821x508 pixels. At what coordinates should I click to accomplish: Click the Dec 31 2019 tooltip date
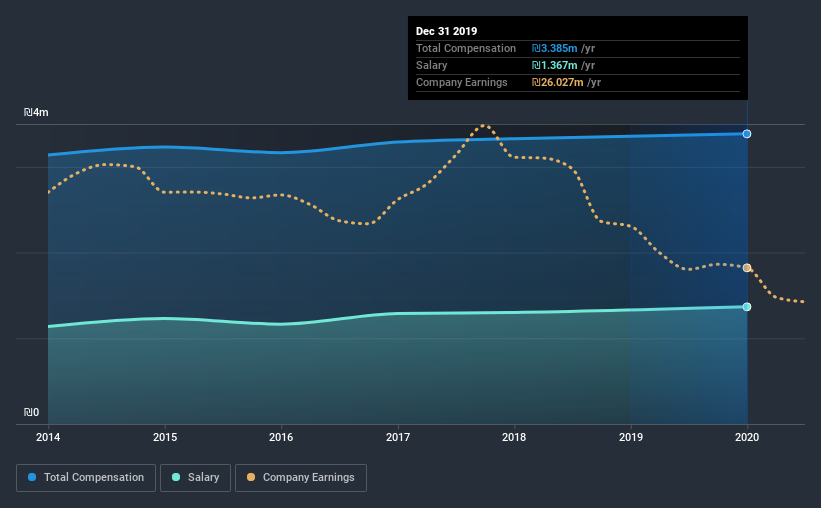pos(447,31)
